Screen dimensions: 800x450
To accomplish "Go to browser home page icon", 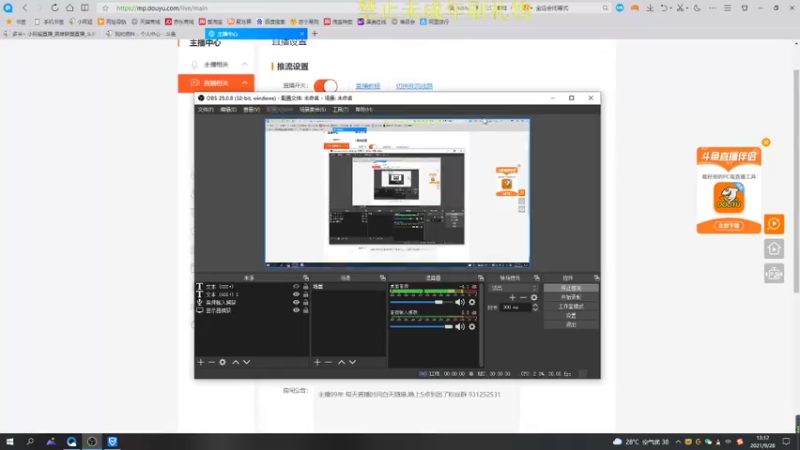I will 69,8.
